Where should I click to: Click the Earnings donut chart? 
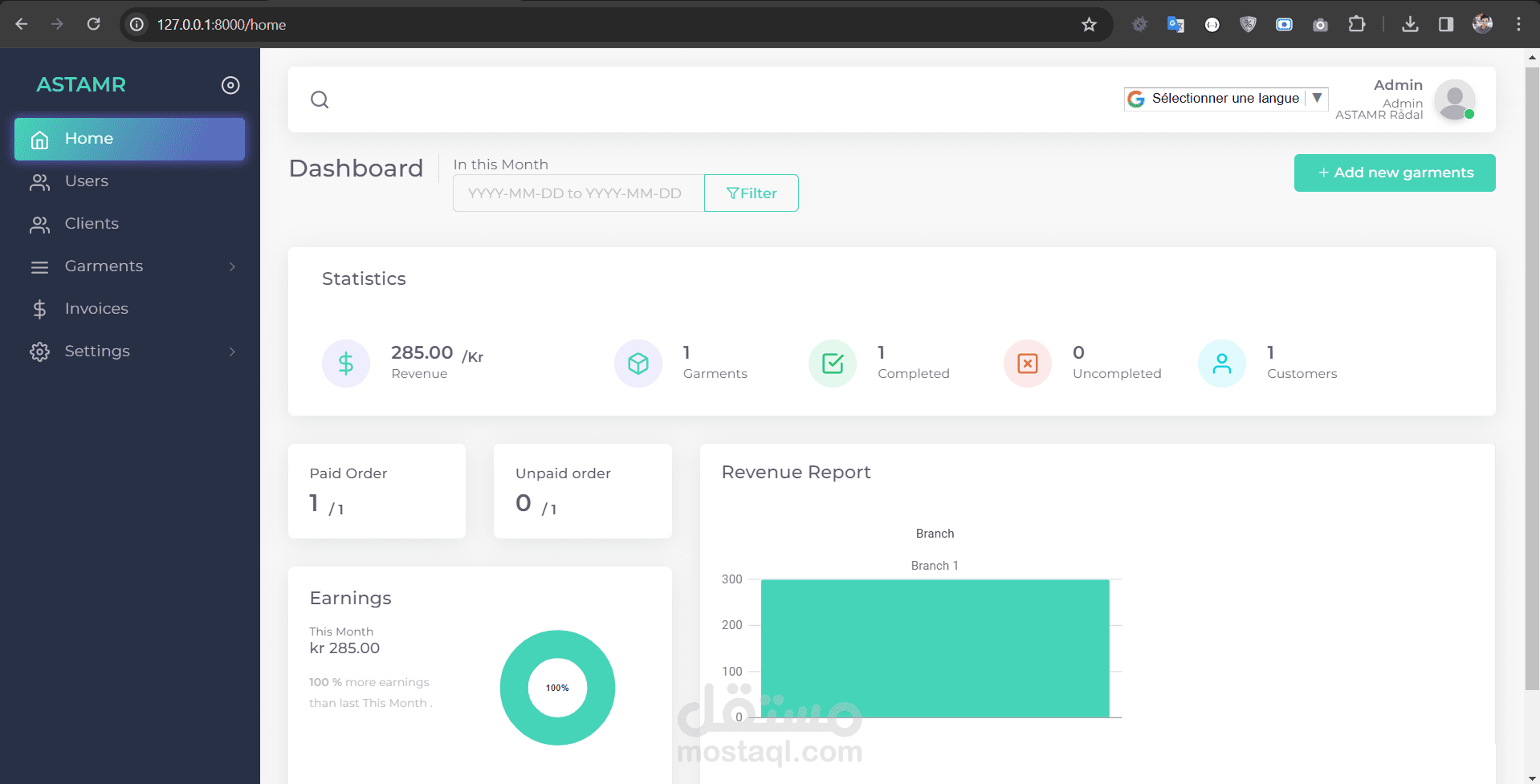(557, 688)
